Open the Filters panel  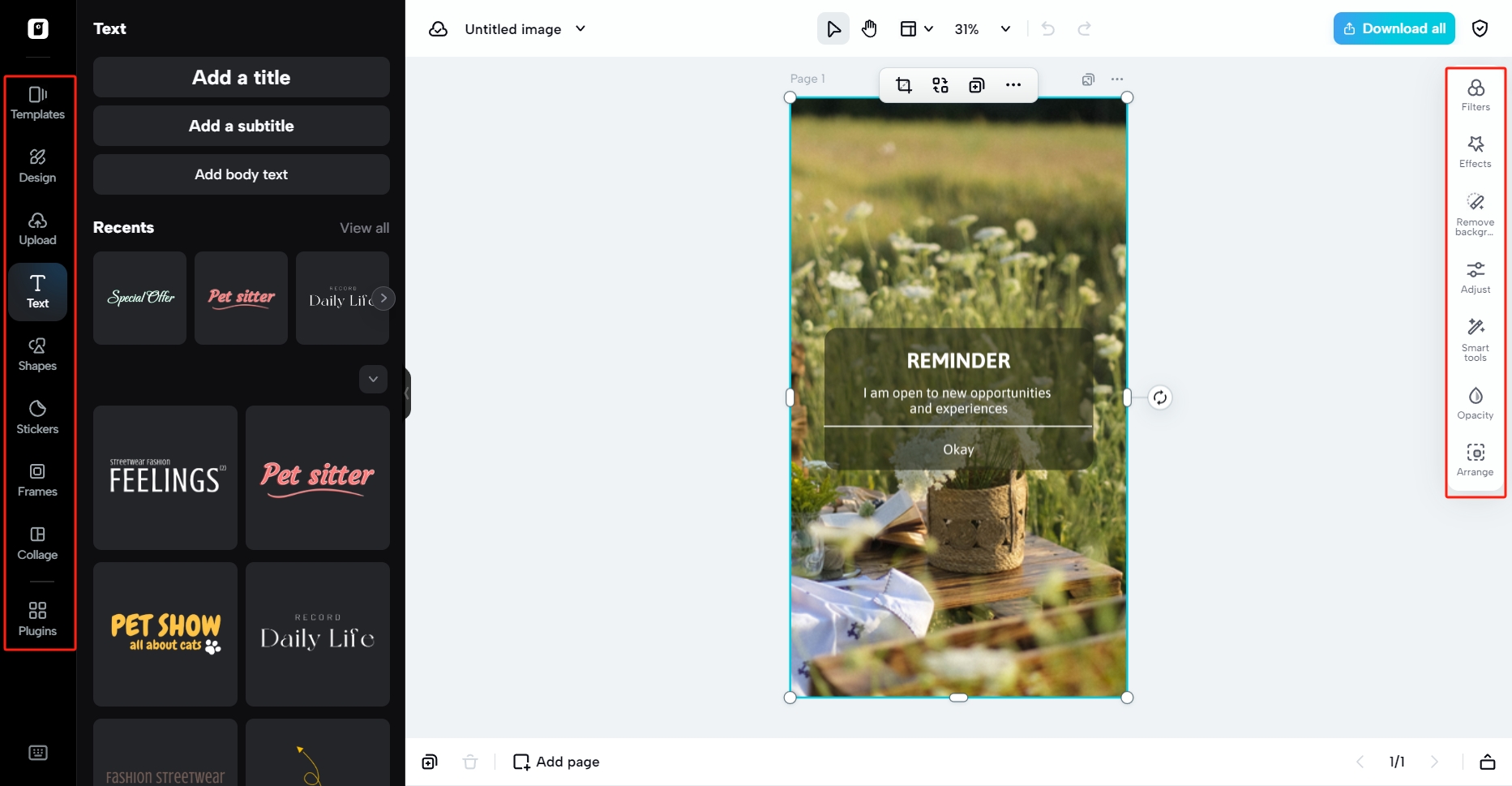1476,95
